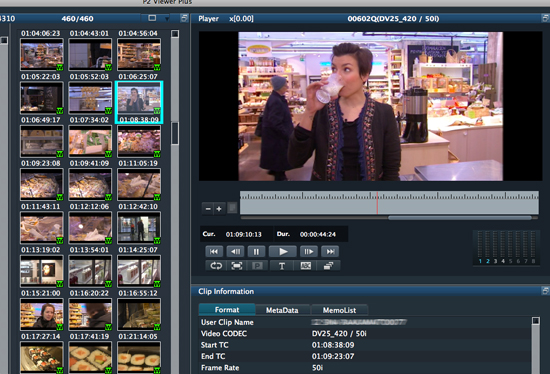
Task: Toggle audio channel 2
Action: (488, 261)
